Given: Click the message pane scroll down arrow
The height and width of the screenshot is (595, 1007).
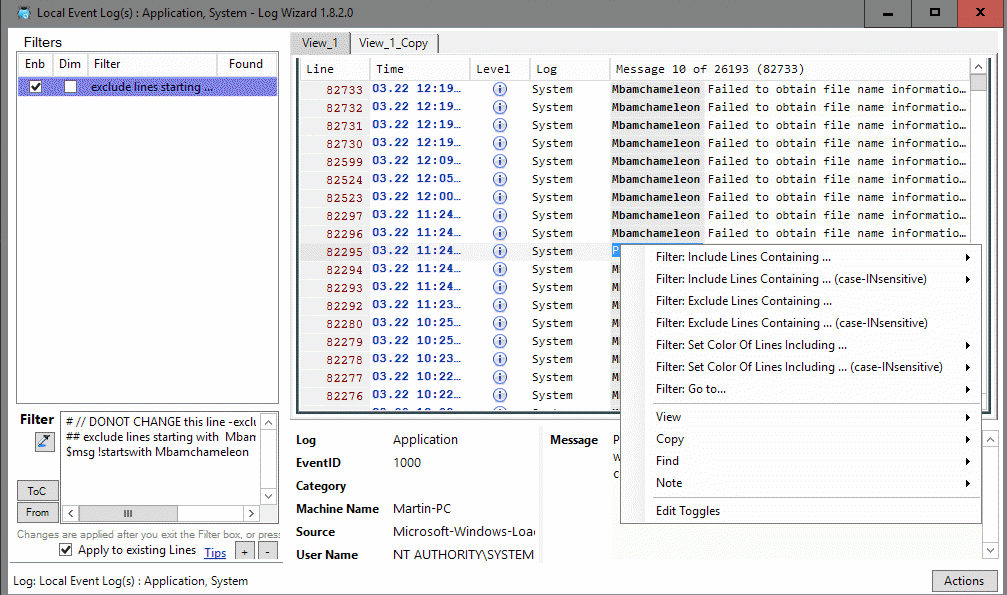Looking at the screenshot, I should click(x=990, y=550).
